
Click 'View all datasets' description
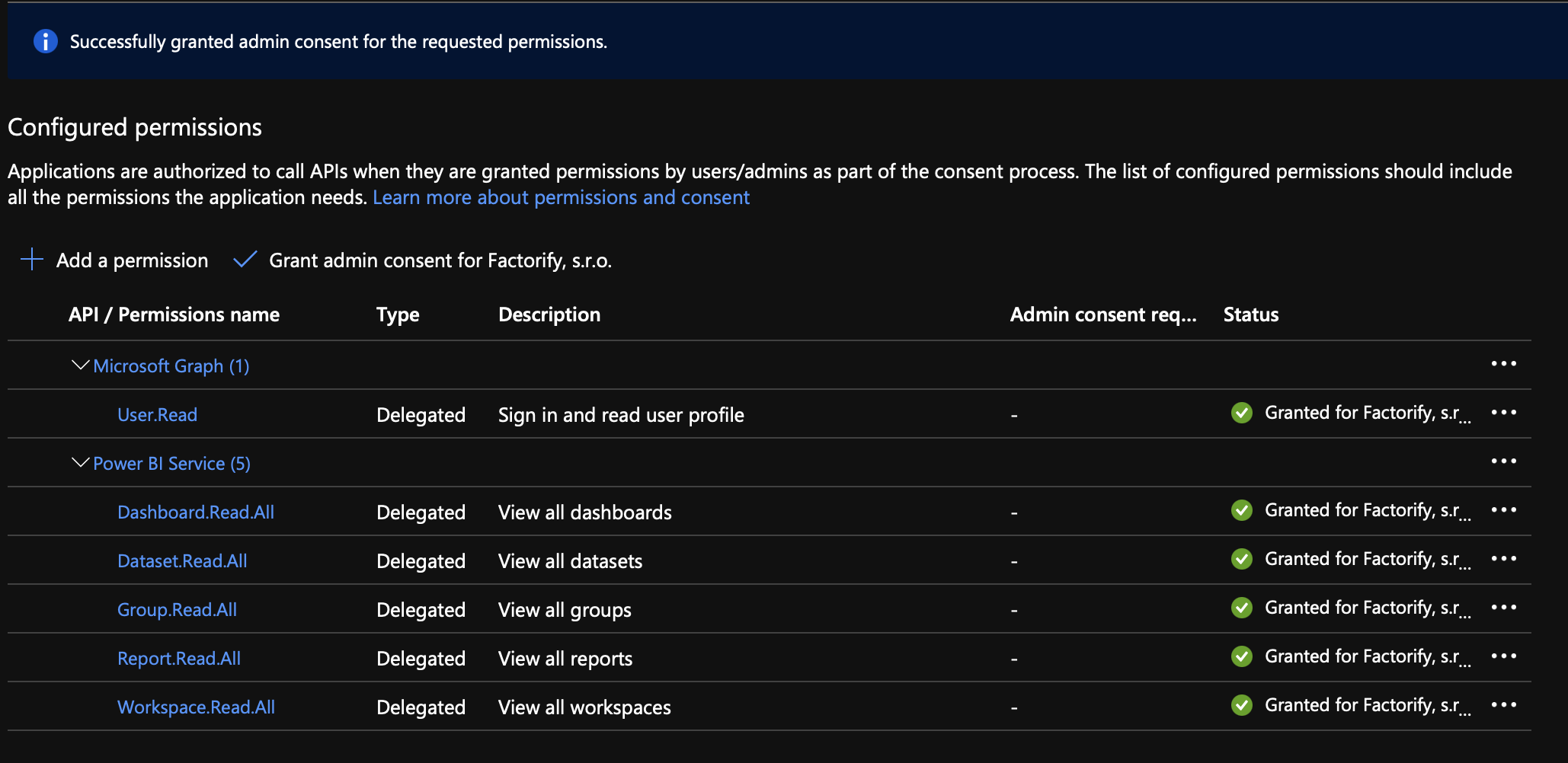pyautogui.click(x=570, y=561)
